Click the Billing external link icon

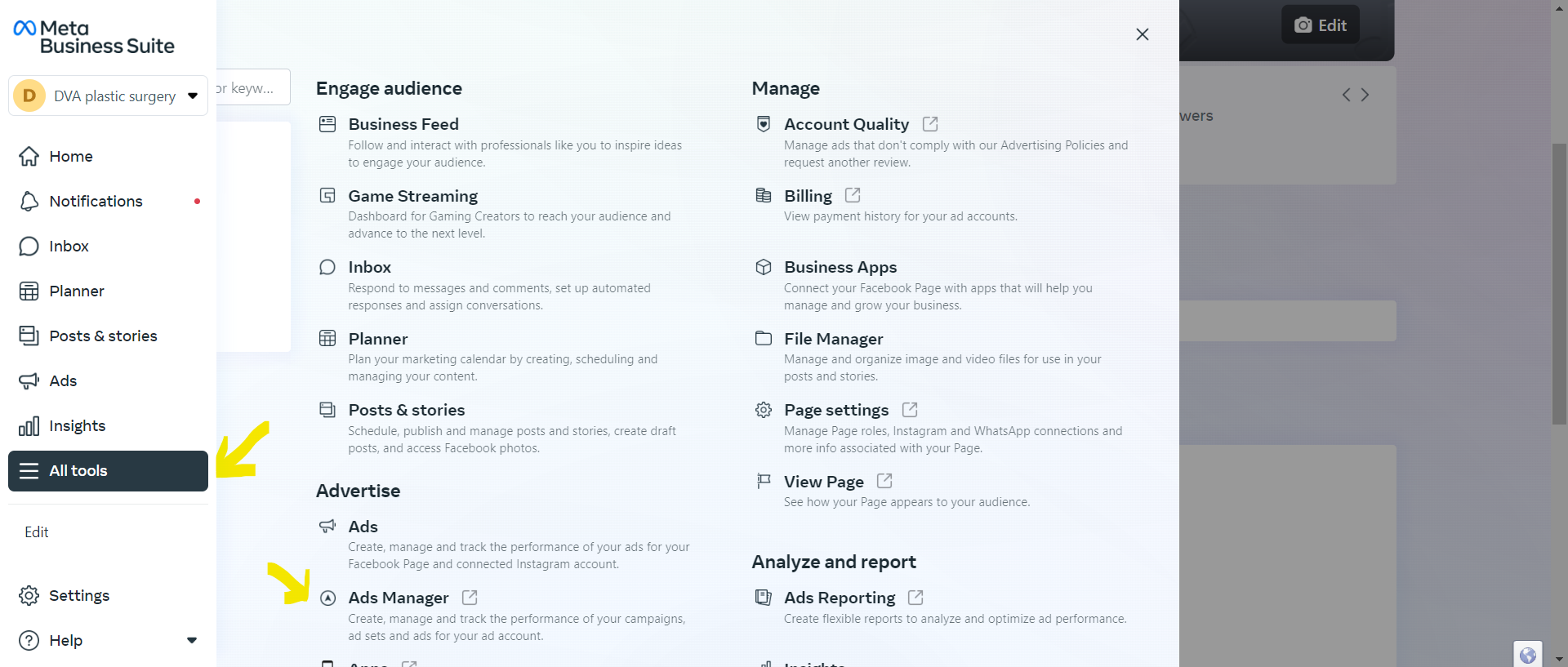tap(853, 195)
